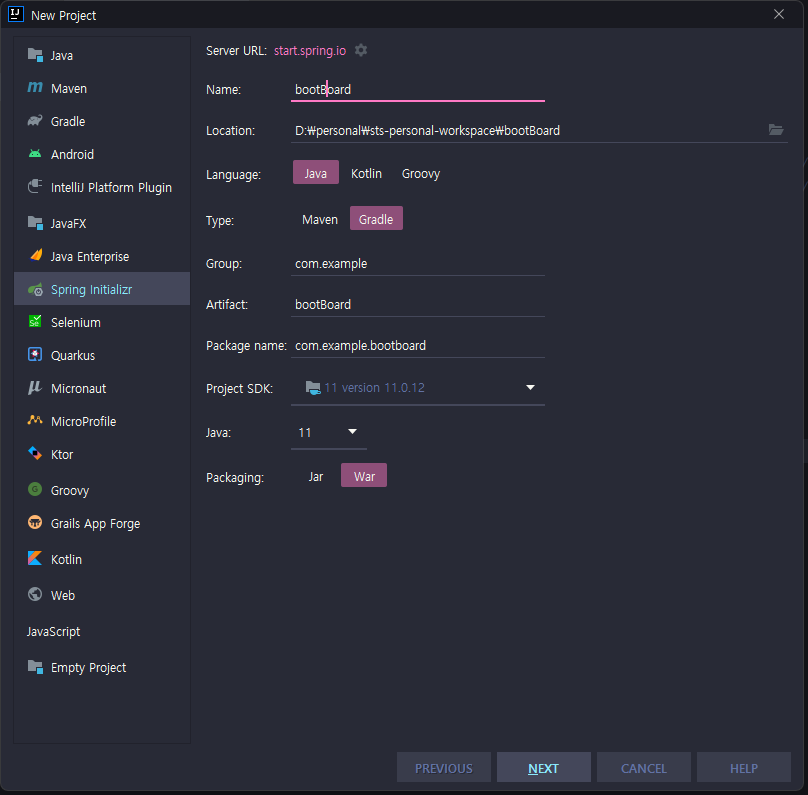
Task: Close the New Project dialog
Action: click(779, 14)
